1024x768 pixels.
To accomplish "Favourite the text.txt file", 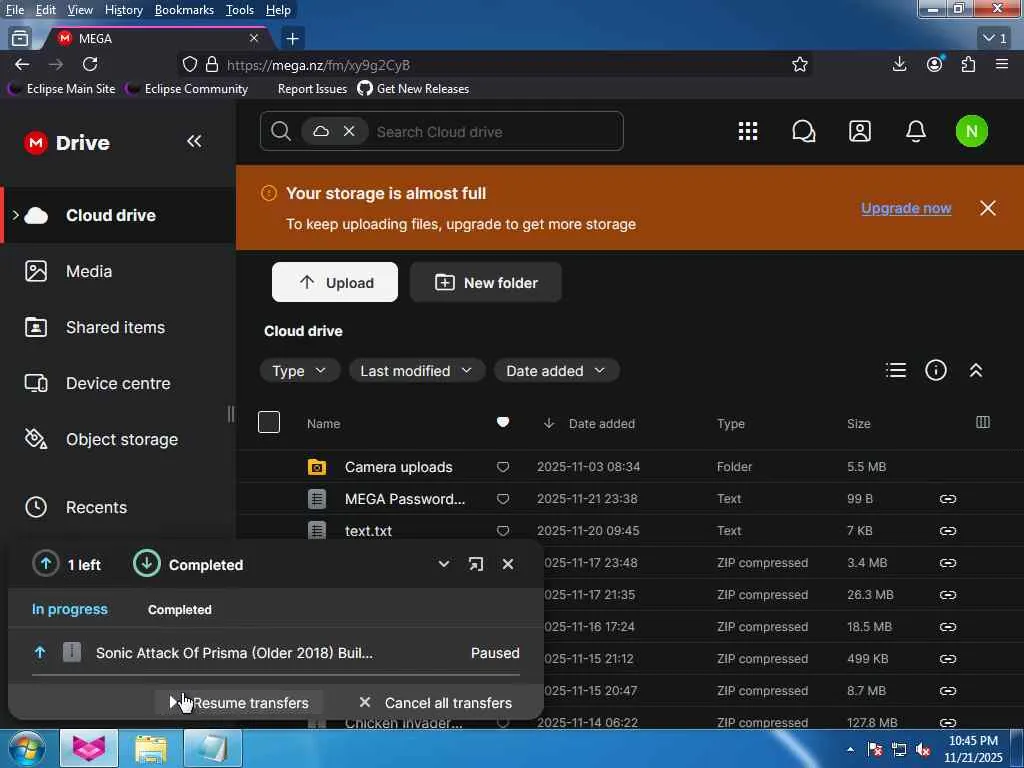I will coord(502,531).
